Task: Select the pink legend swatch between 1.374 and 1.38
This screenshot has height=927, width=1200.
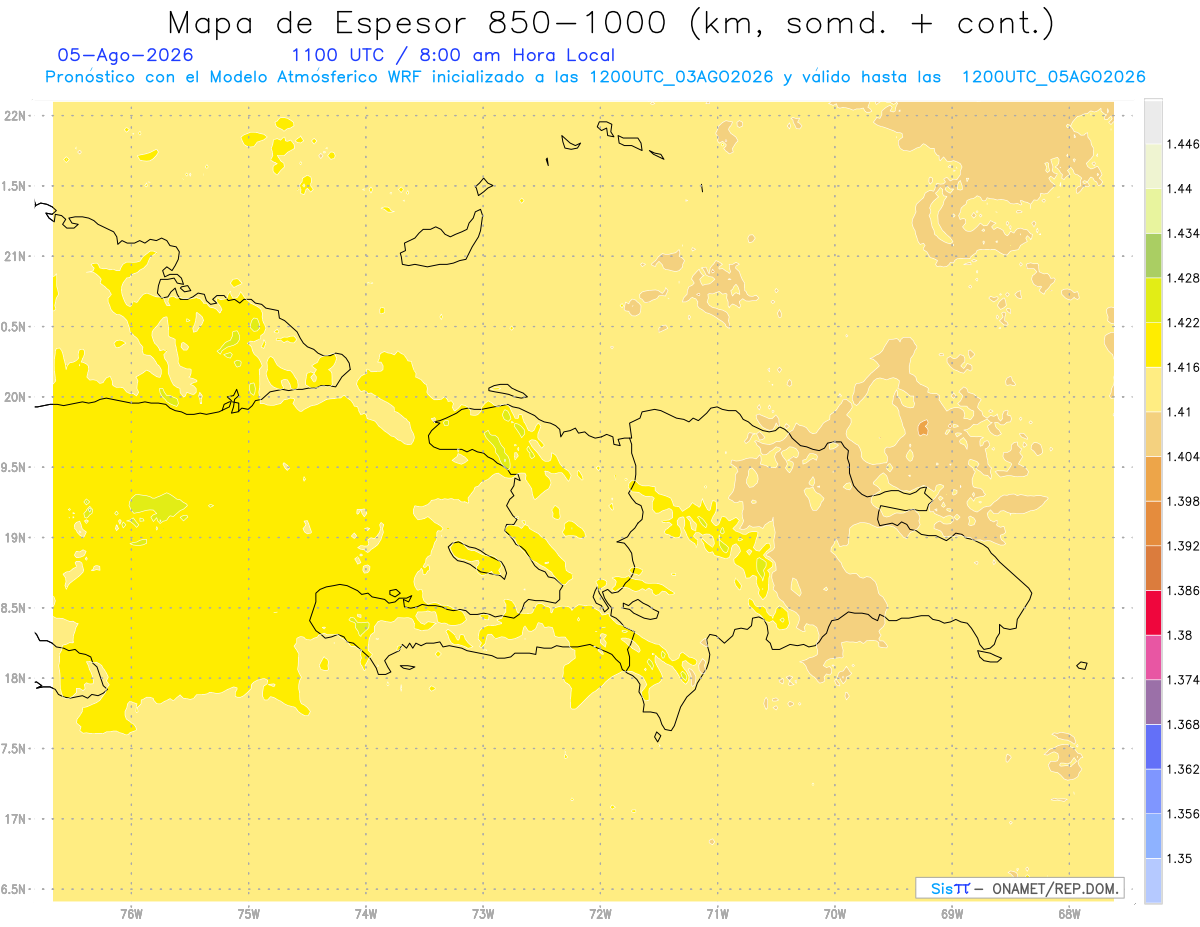Action: 1153,658
